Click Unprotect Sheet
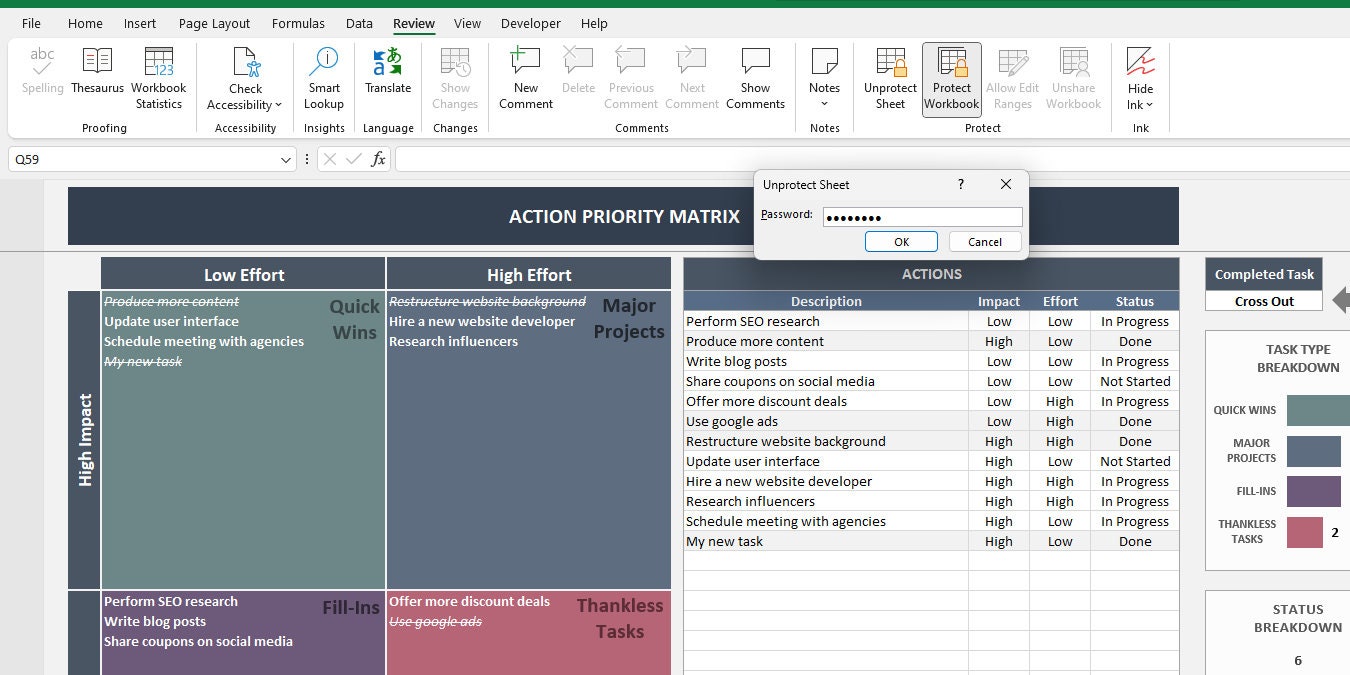Image resolution: width=1350 pixels, height=675 pixels. click(x=889, y=77)
